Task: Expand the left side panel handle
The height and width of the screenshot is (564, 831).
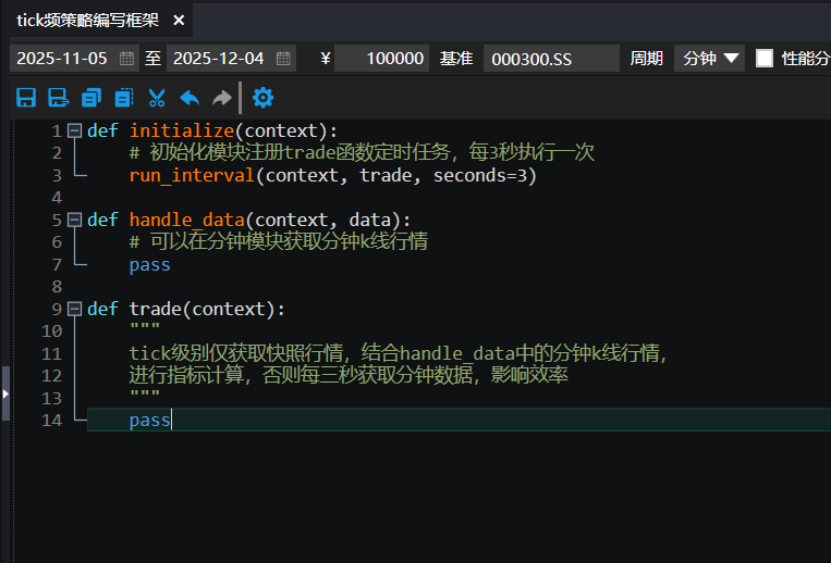Action: click(x=5, y=392)
